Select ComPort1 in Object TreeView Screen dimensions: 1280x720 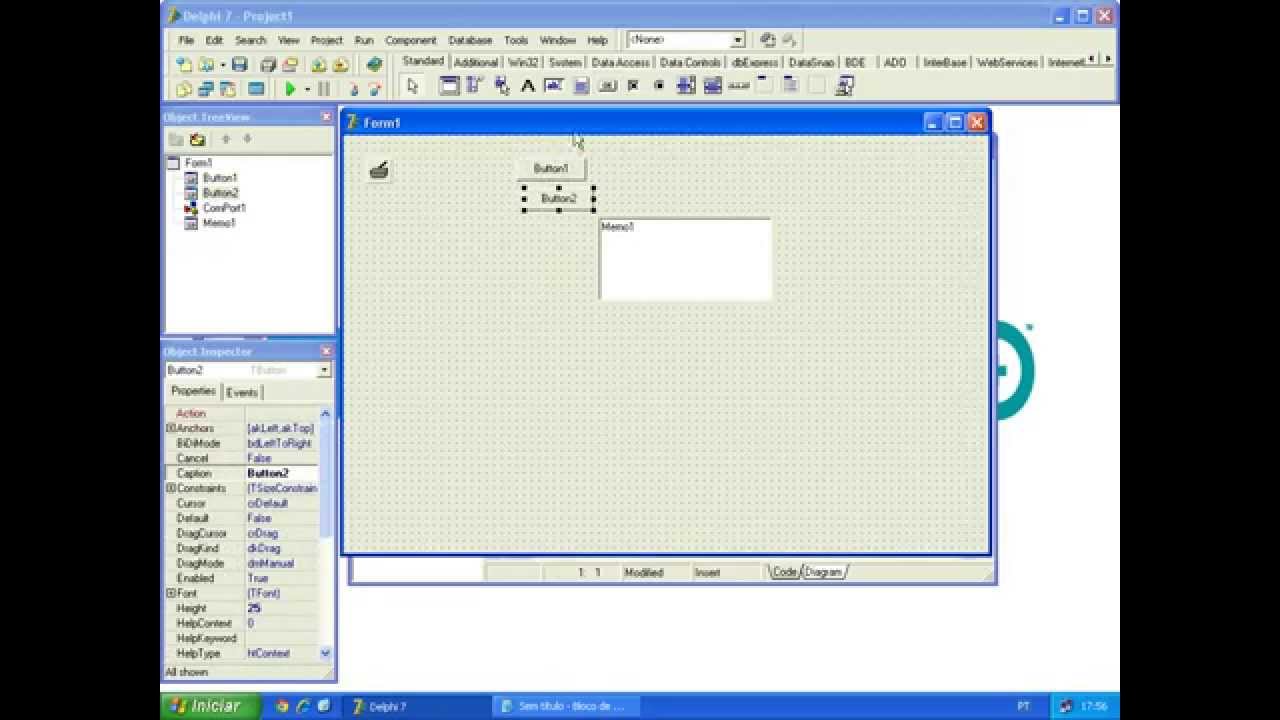point(224,208)
